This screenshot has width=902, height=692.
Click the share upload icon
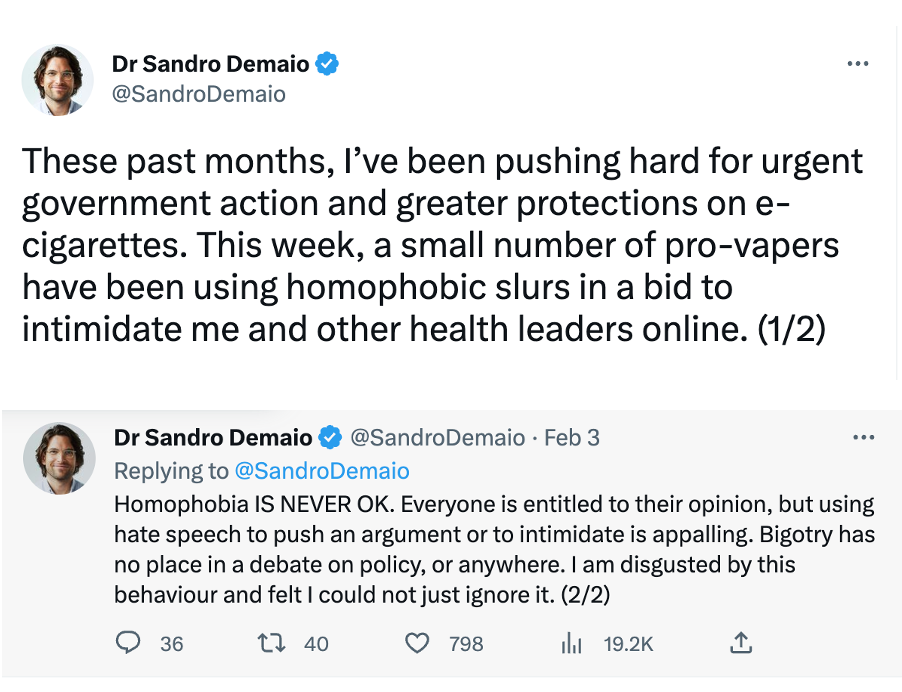[742, 643]
